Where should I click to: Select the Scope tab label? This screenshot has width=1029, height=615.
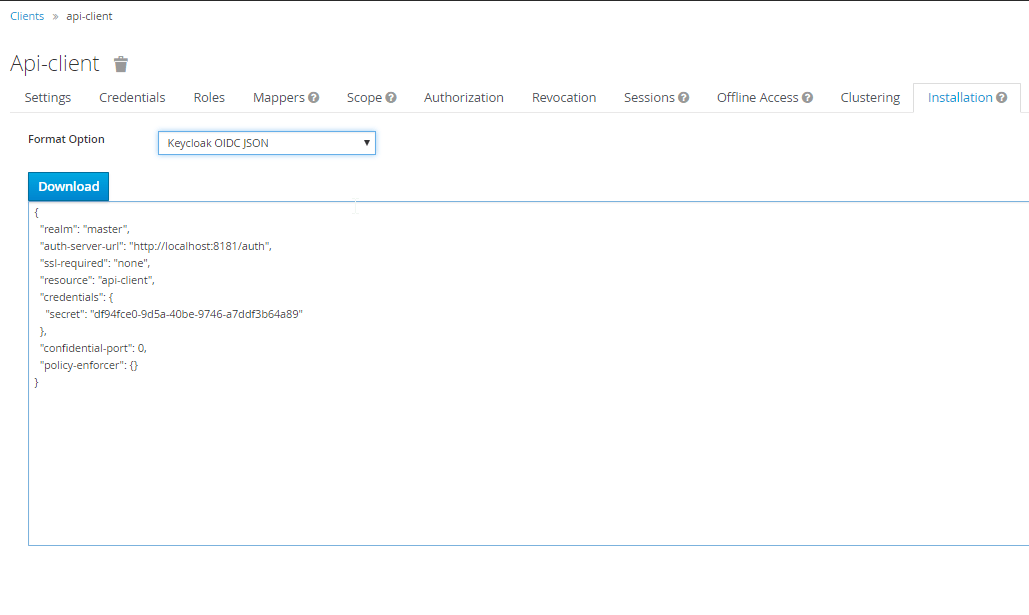364,98
